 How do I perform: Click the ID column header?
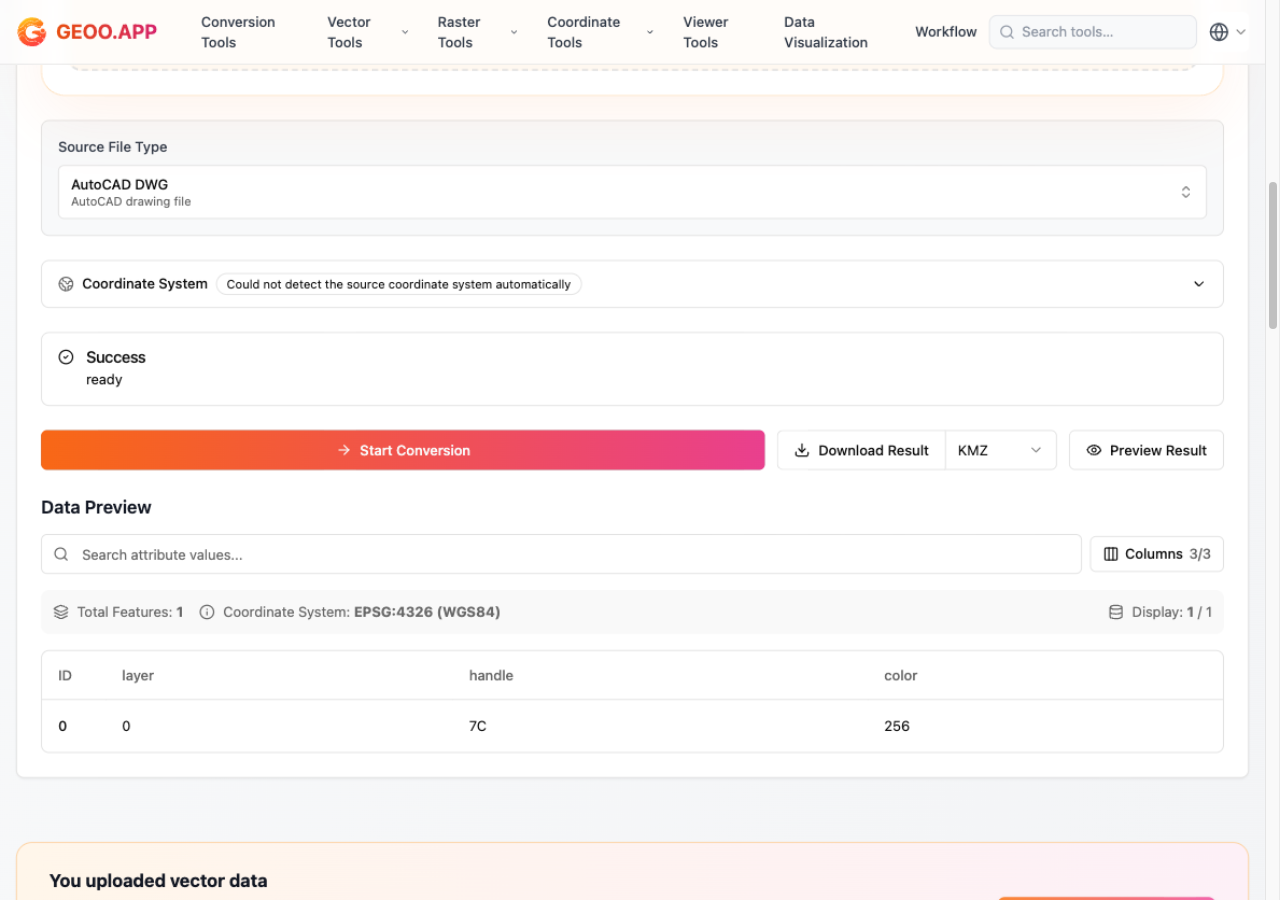(65, 676)
